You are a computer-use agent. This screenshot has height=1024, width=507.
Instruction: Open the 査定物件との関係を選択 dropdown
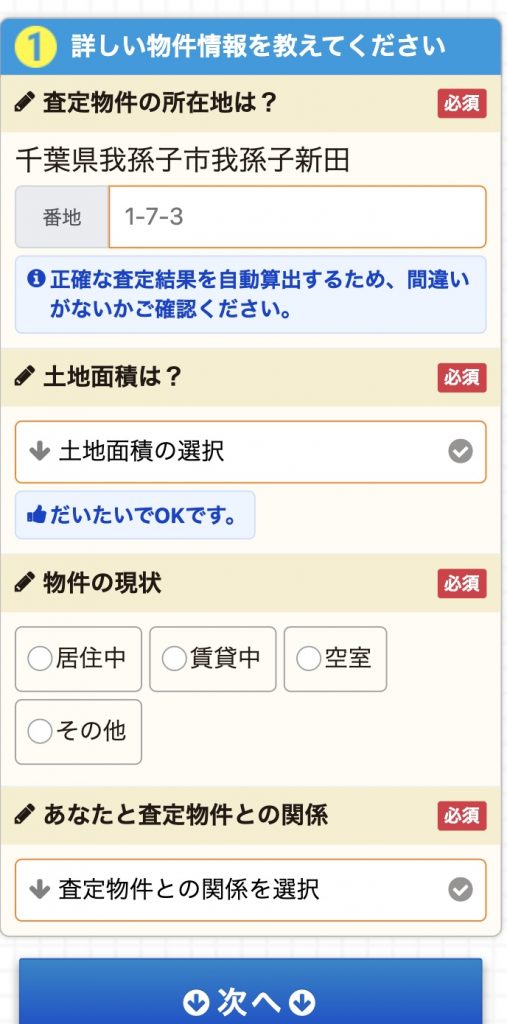pos(251,889)
